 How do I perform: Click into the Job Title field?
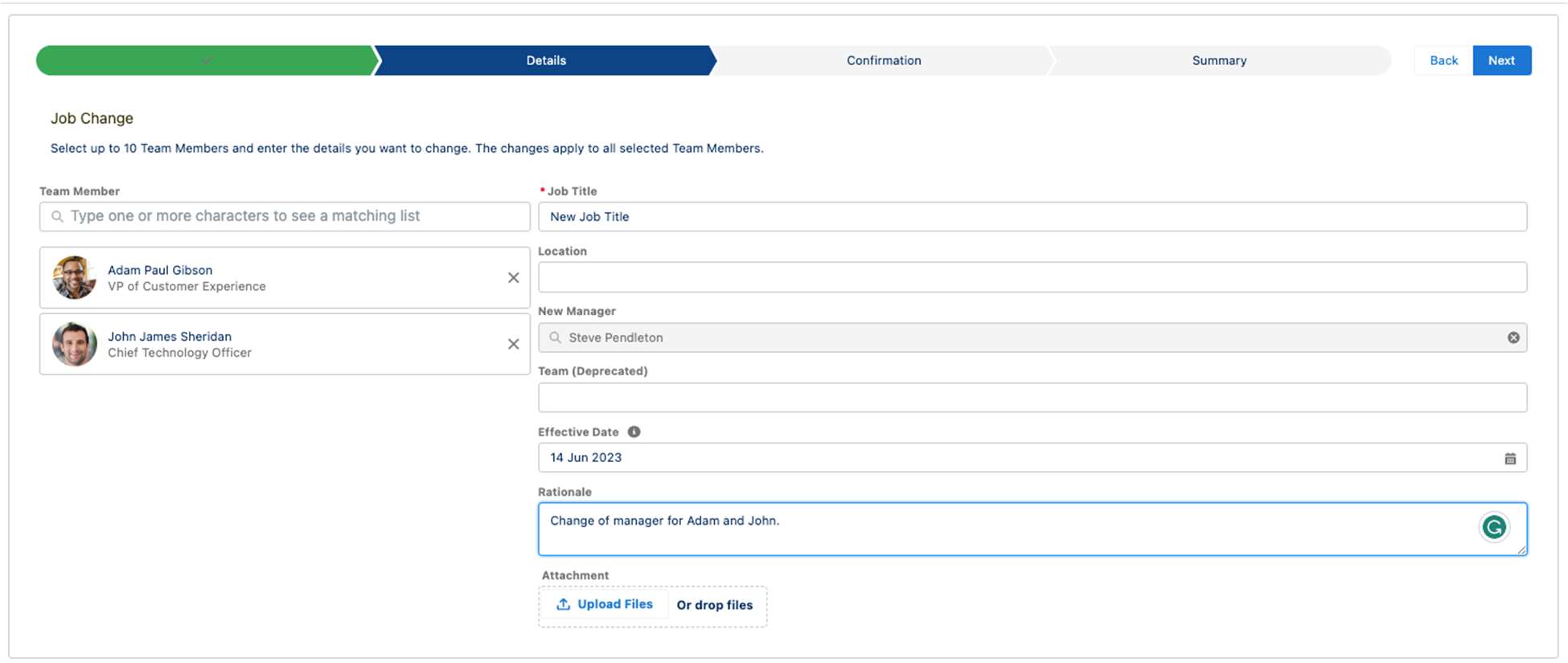click(x=1032, y=217)
